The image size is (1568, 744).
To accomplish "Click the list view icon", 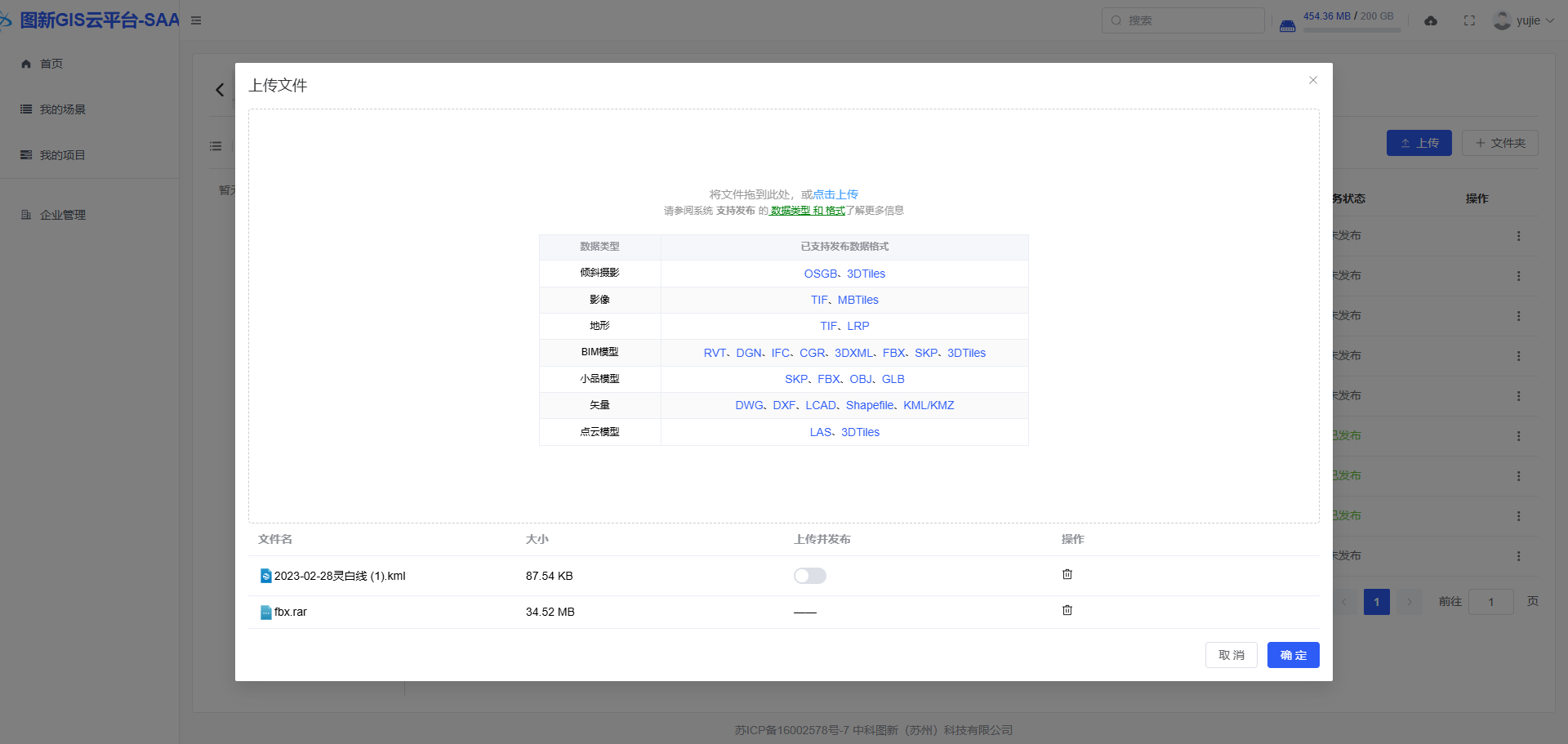I will [x=216, y=146].
